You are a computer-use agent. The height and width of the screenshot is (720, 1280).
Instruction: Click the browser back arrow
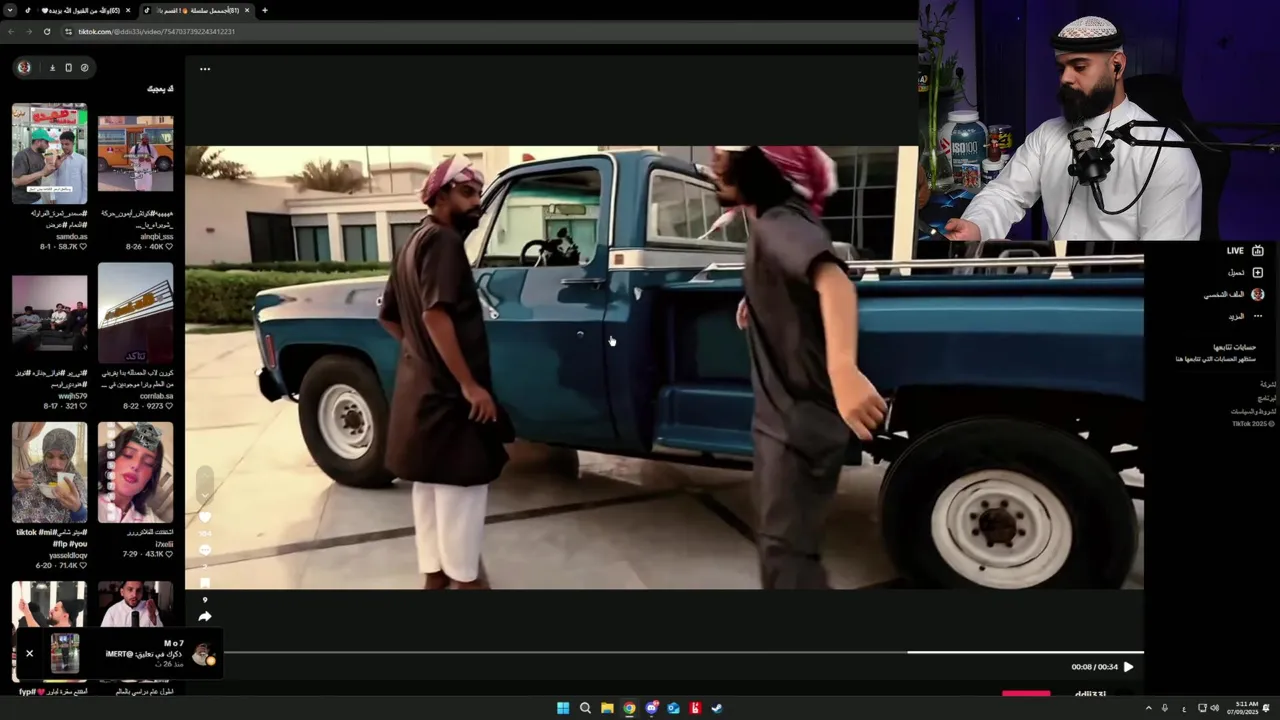click(x=11, y=31)
